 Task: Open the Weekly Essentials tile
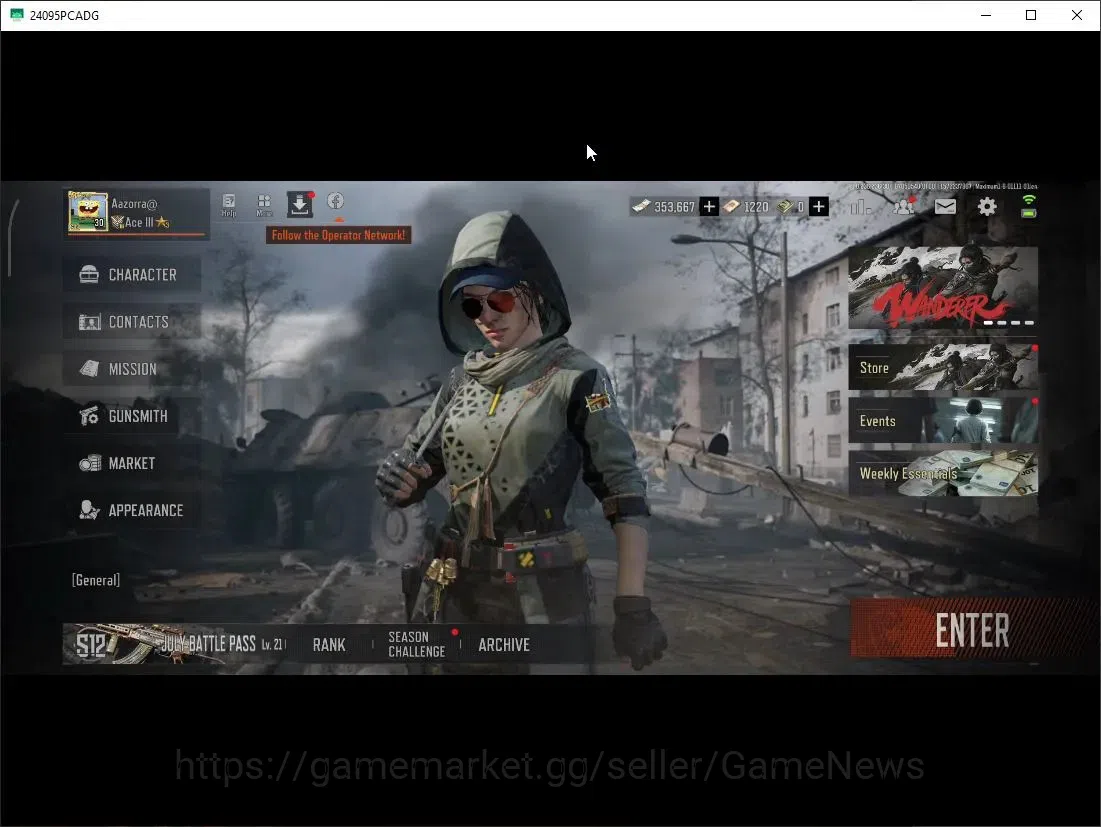coord(943,474)
